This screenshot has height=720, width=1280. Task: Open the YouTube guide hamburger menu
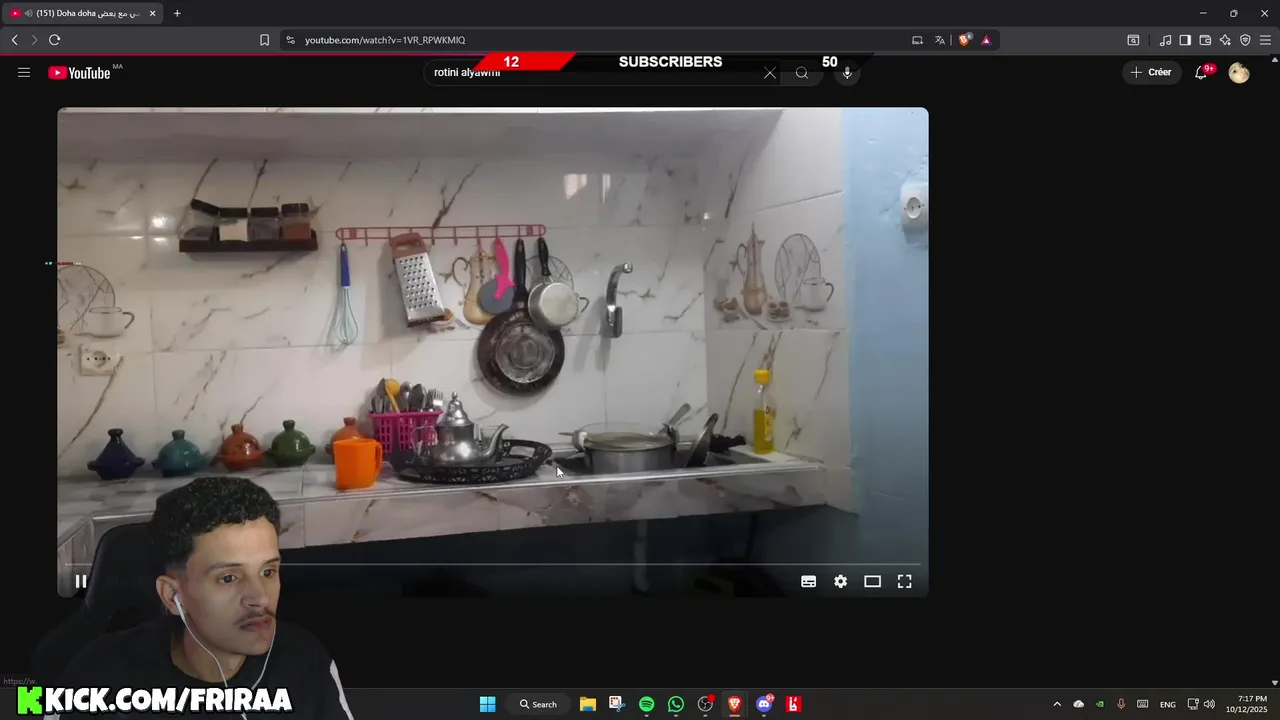24,72
